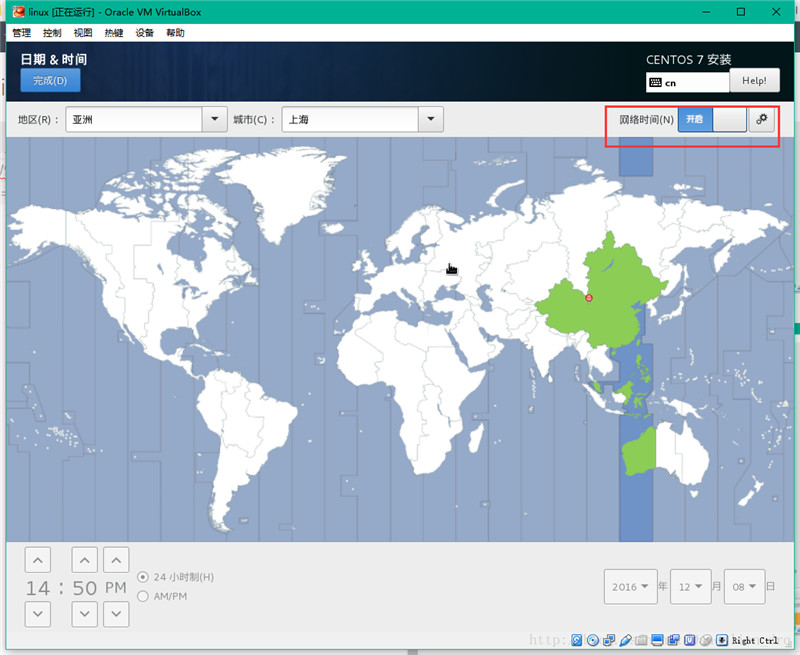Image resolution: width=800 pixels, height=655 pixels.
Task: Open the 12 month dropdown
Action: pyautogui.click(x=691, y=587)
